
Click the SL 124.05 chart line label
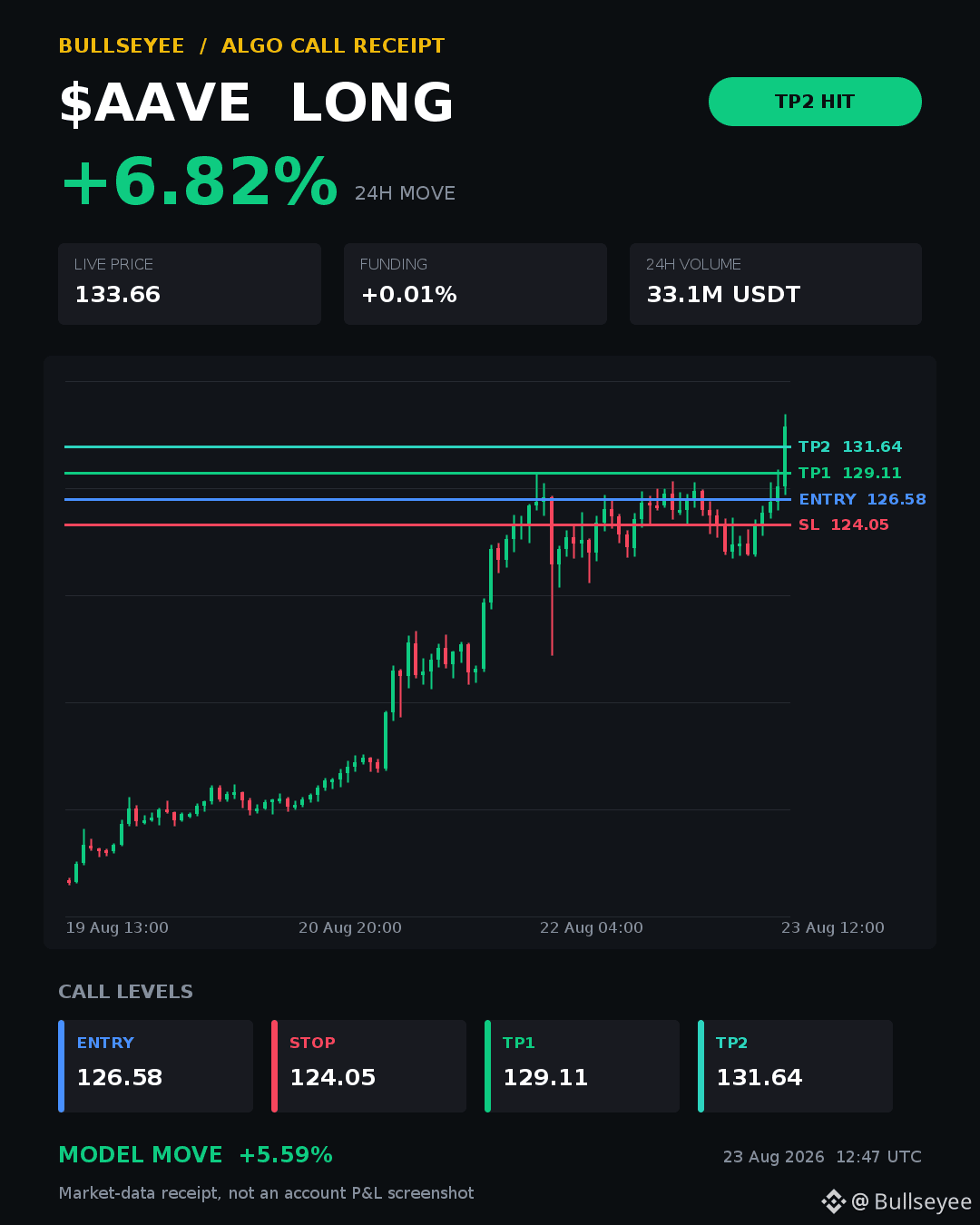(x=844, y=524)
